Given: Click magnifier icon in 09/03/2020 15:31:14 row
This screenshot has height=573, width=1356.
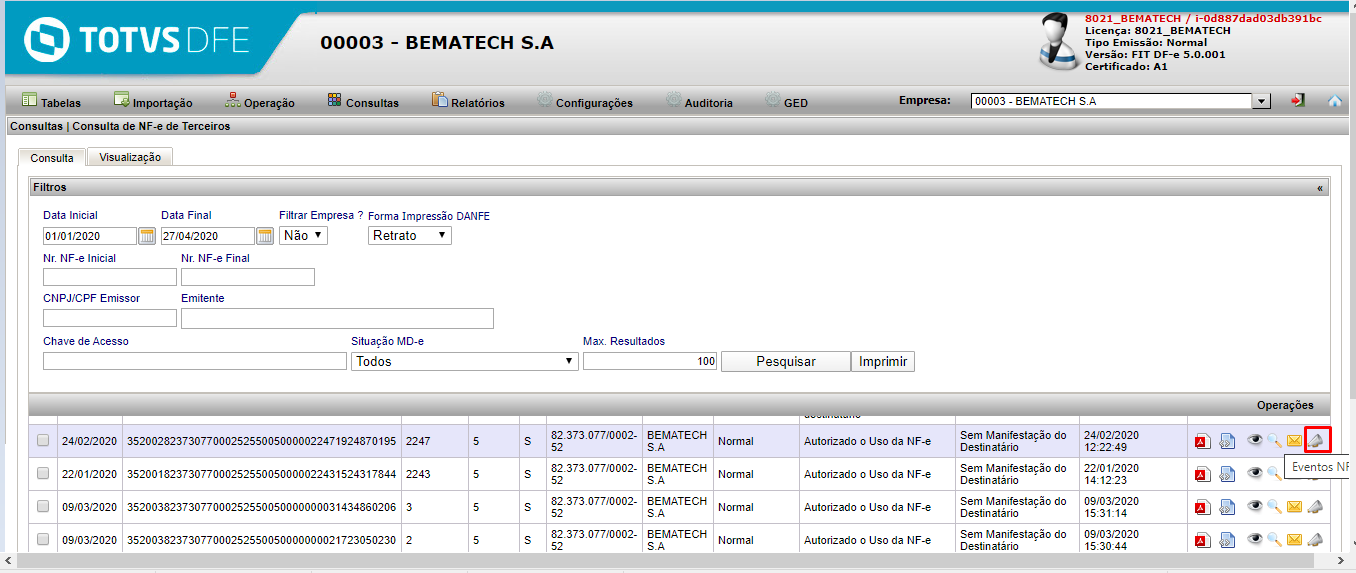Looking at the screenshot, I should pyautogui.click(x=1274, y=506).
